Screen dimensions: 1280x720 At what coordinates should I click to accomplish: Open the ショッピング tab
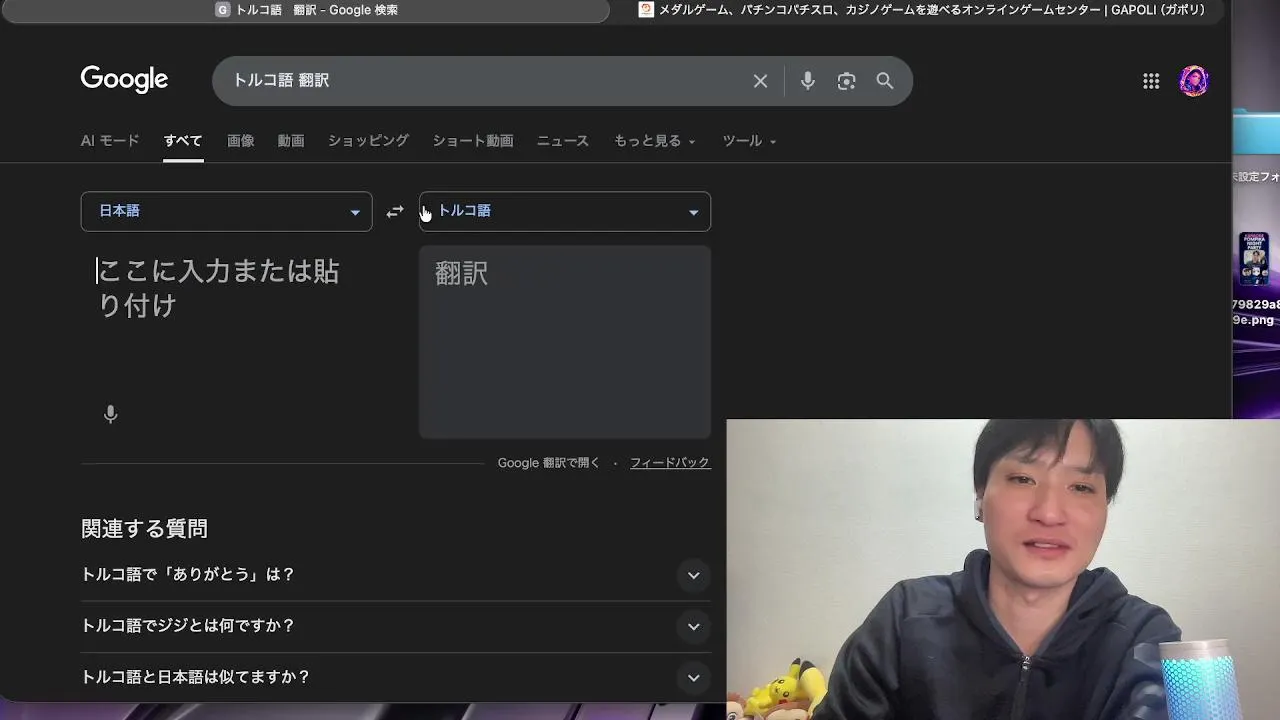368,141
